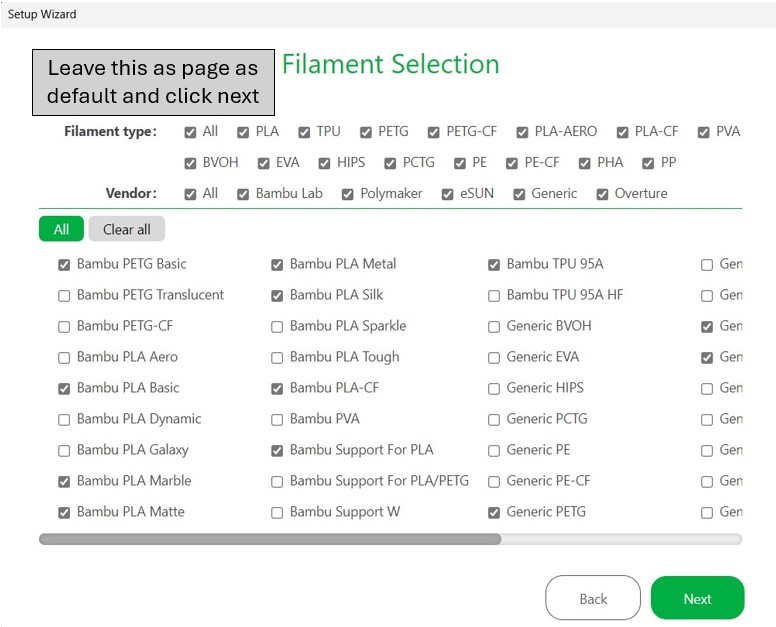Screen dimensions: 776x627
Task: Click the Back button
Action: [592, 598]
